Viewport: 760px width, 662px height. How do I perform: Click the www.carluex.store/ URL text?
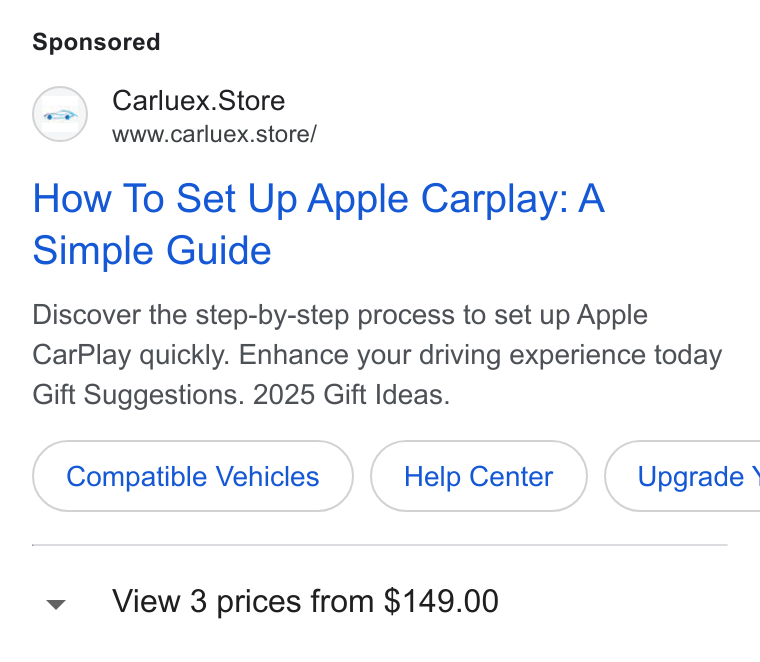[x=214, y=134]
